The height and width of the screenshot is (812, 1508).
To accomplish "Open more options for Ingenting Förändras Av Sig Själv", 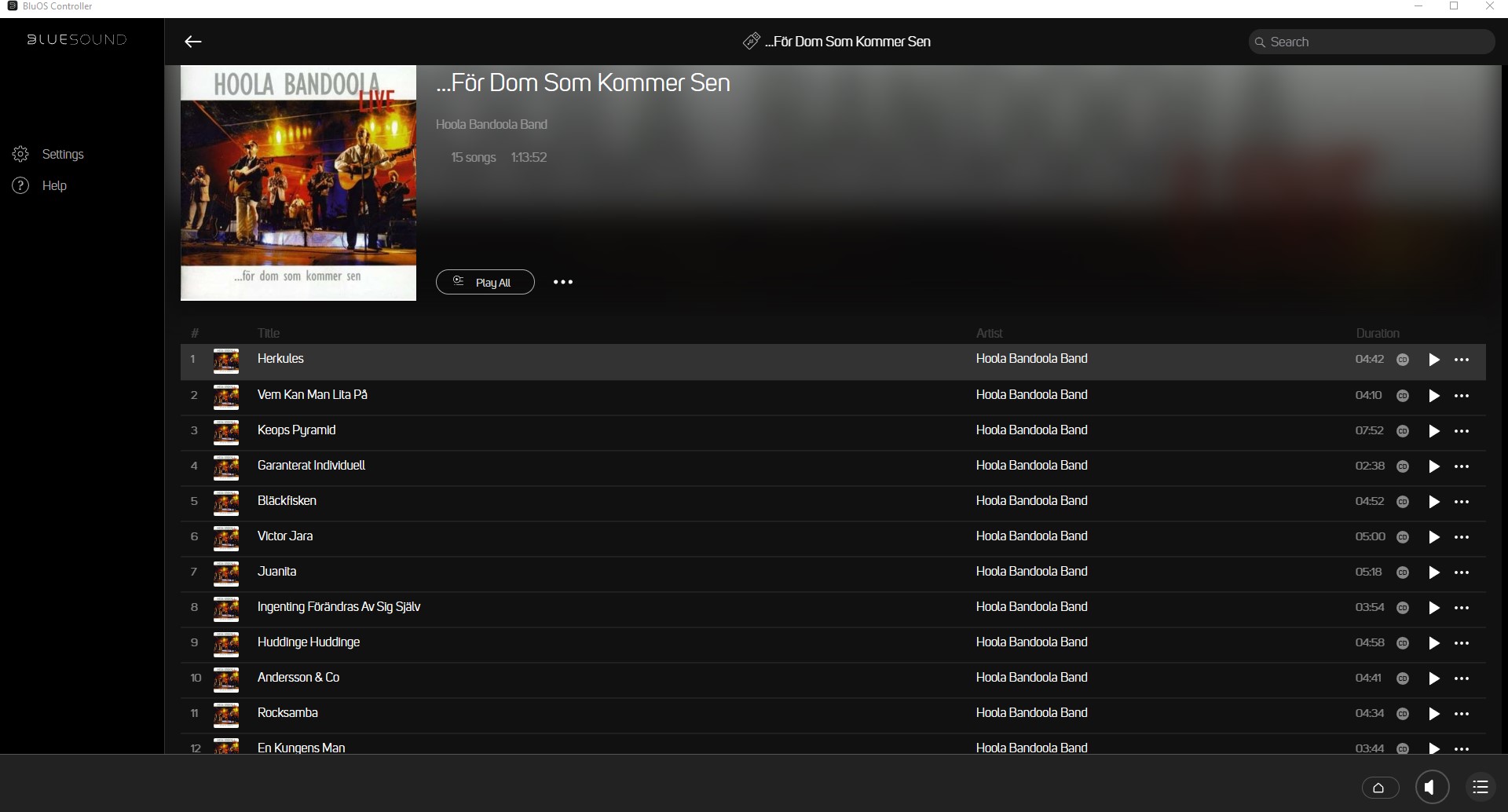I will 1462,608.
